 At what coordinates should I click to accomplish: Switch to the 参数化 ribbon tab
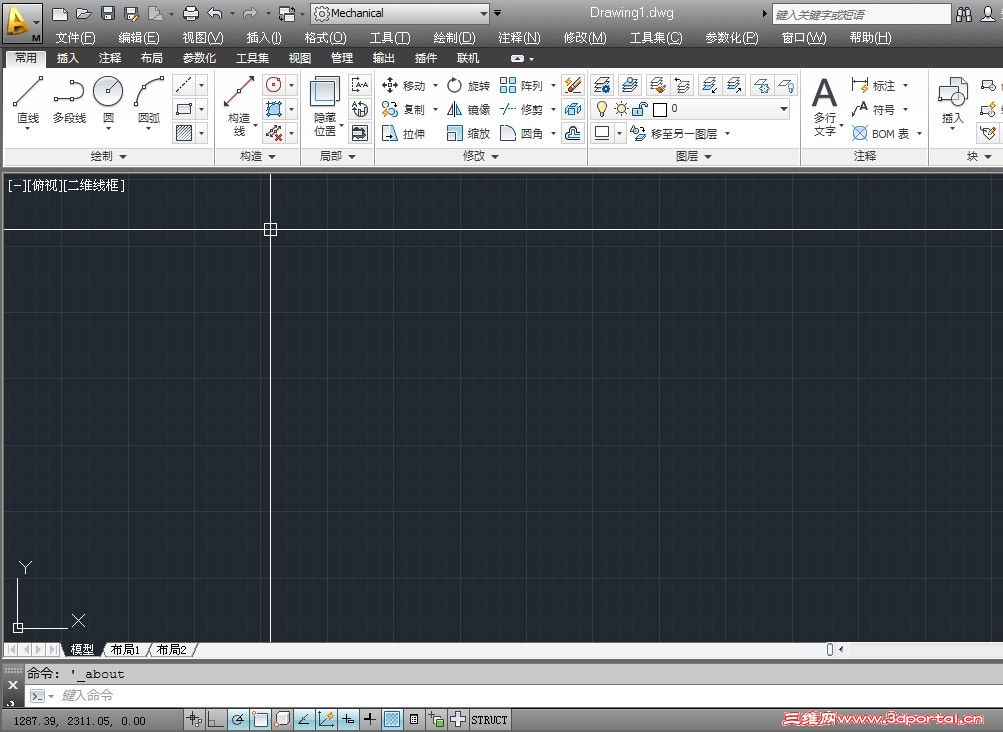pyautogui.click(x=199, y=58)
